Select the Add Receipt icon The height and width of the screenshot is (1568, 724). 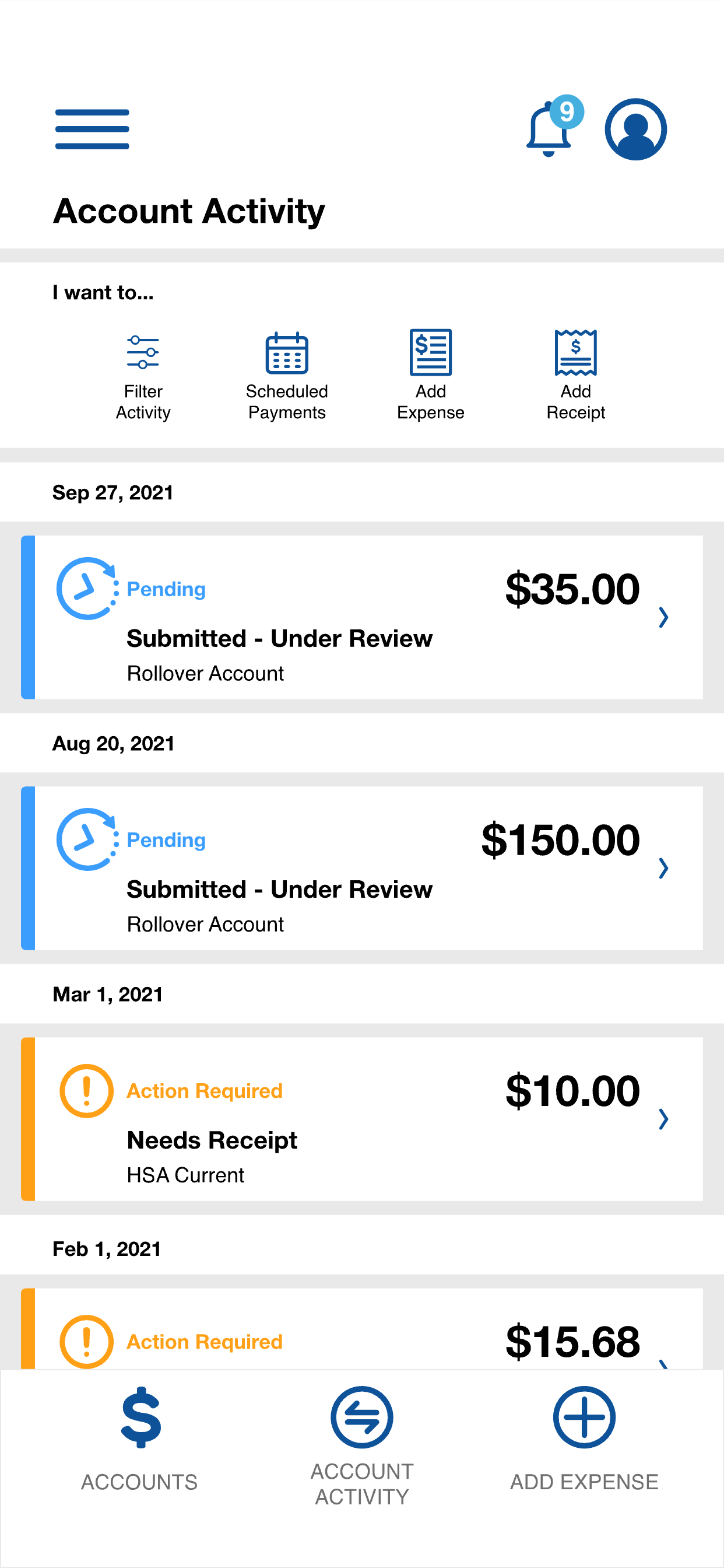(575, 352)
